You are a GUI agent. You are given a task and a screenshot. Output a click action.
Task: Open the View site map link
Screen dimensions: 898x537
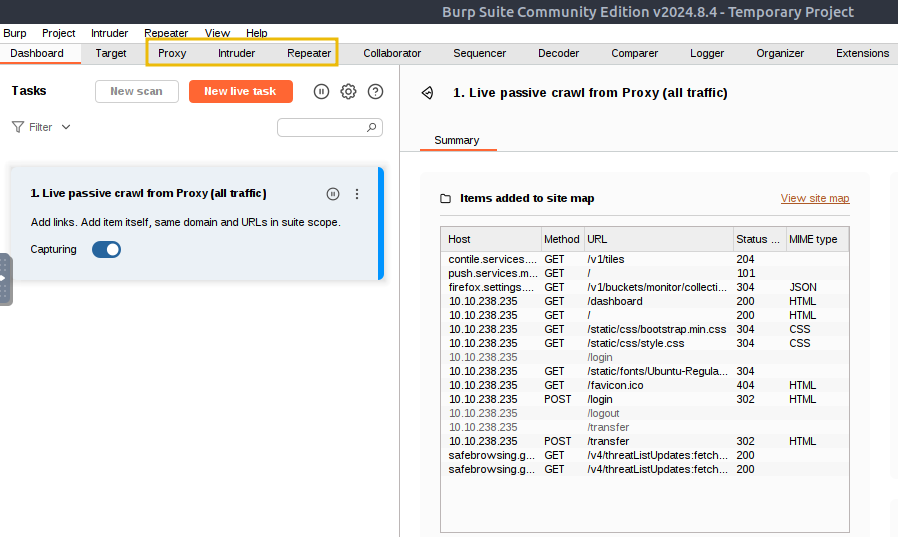[x=815, y=198]
